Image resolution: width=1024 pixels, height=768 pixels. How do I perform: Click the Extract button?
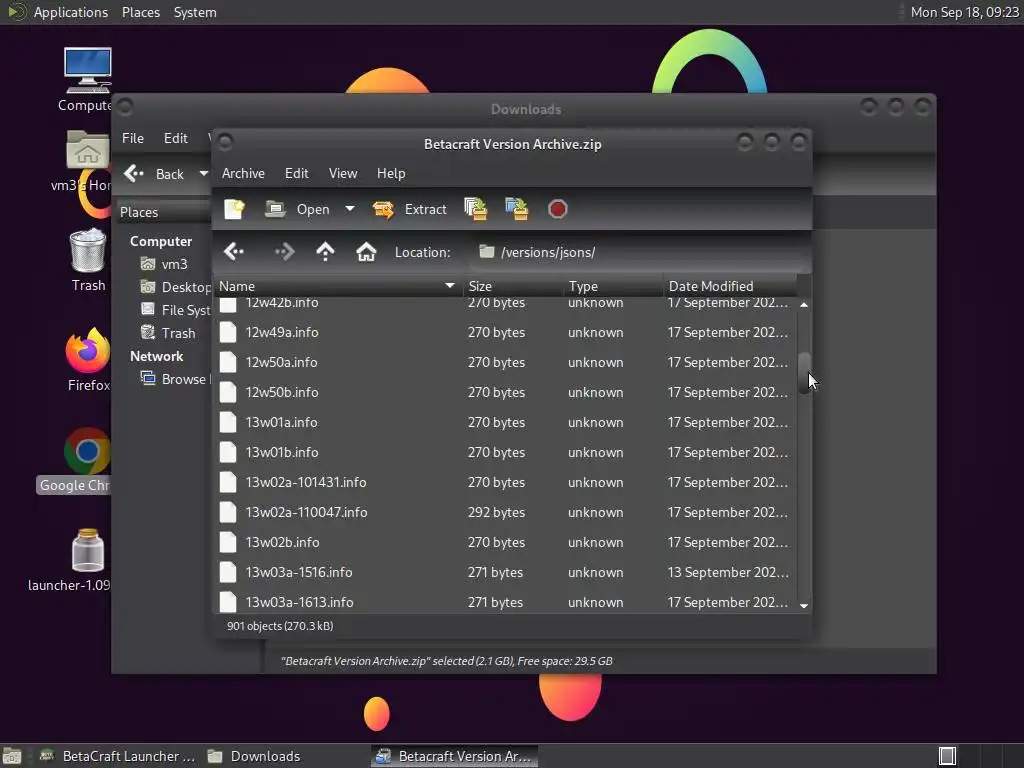409,209
